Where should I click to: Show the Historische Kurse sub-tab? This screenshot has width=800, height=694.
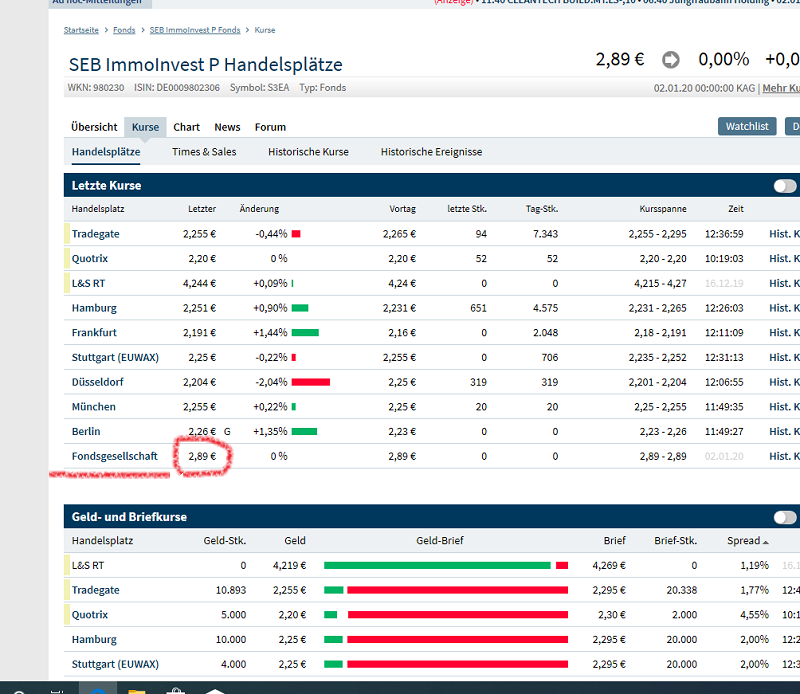click(308, 152)
